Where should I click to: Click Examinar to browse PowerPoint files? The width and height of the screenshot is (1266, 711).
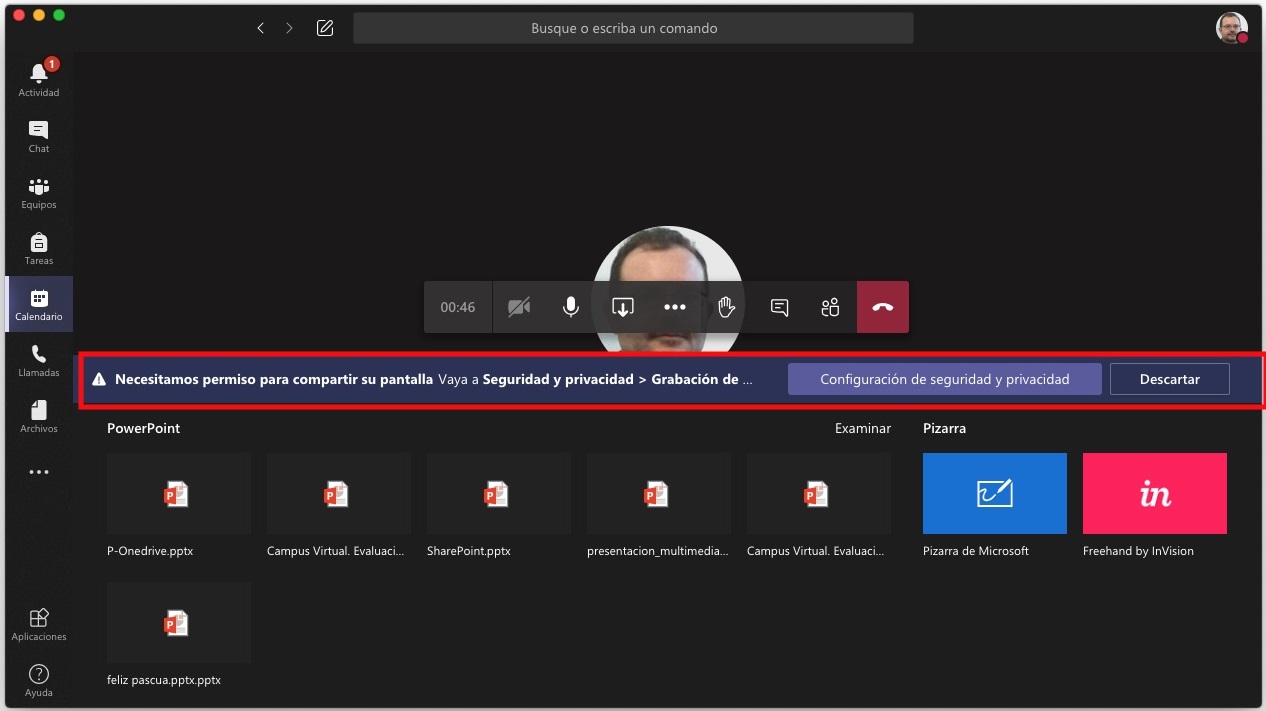[863, 428]
